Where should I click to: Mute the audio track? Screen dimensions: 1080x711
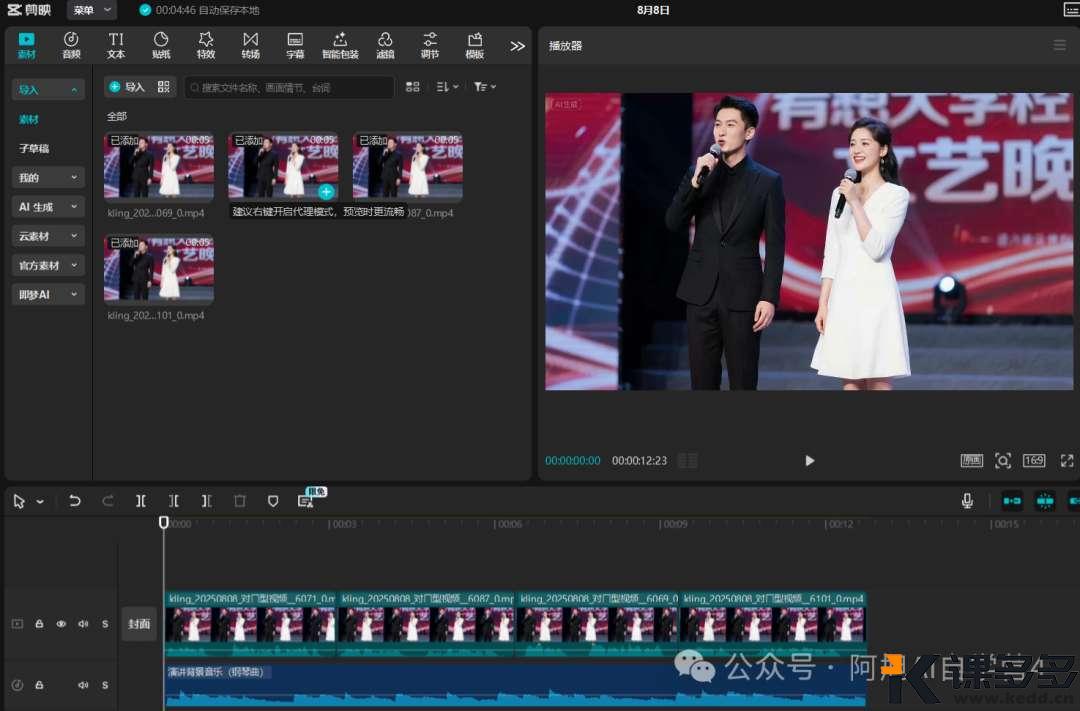click(83, 685)
